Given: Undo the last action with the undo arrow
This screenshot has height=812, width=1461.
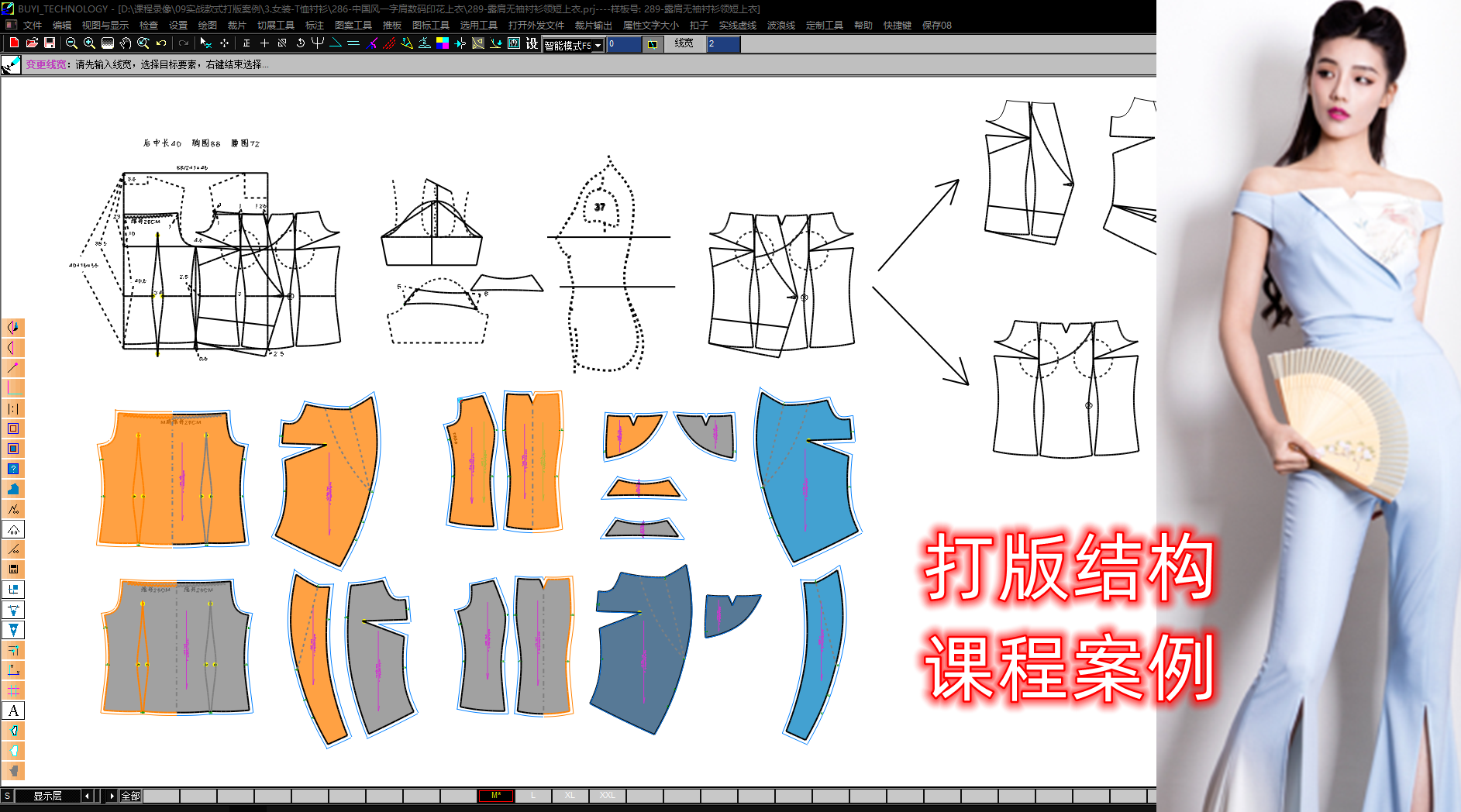Looking at the screenshot, I should point(161,43).
